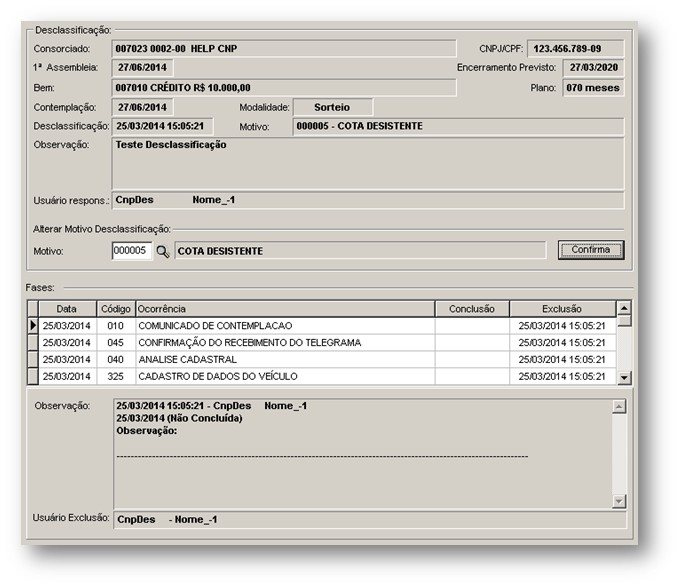Image resolution: width=680 pixels, height=587 pixels.
Task: Click code cell 040
Action: [x=116, y=359]
